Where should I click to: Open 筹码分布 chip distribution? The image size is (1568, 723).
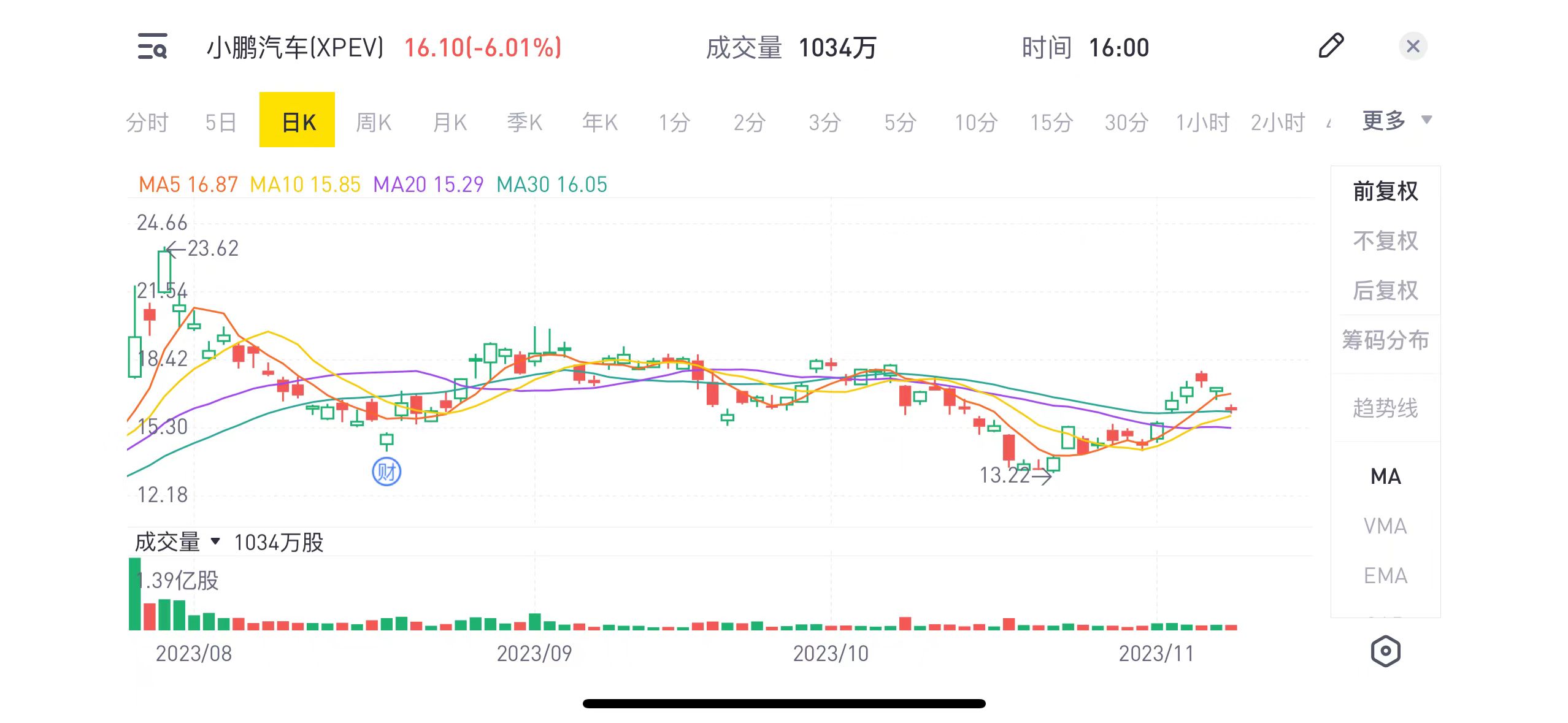click(1385, 340)
